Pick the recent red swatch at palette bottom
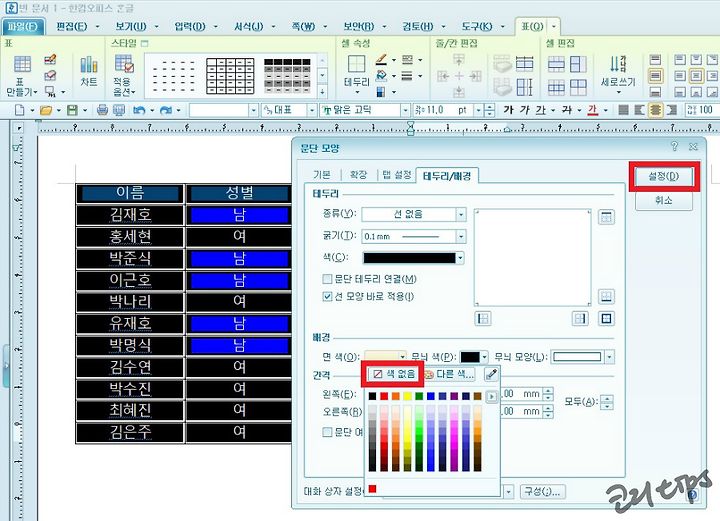Screen dimensions: 720x521 [x=372, y=489]
